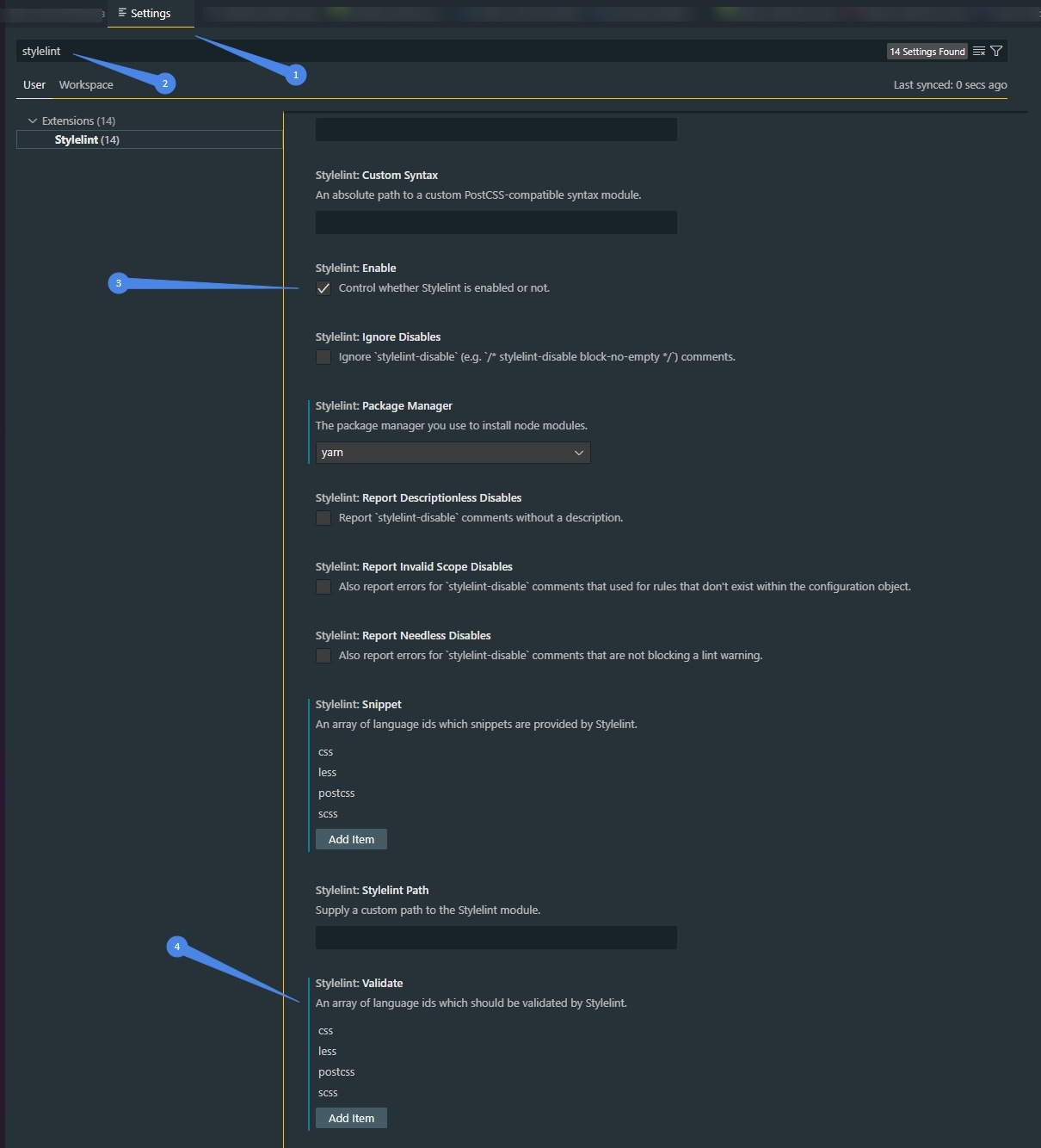Select postcss item in Snippet list
Screen dimensions: 1041x1148
336,793
